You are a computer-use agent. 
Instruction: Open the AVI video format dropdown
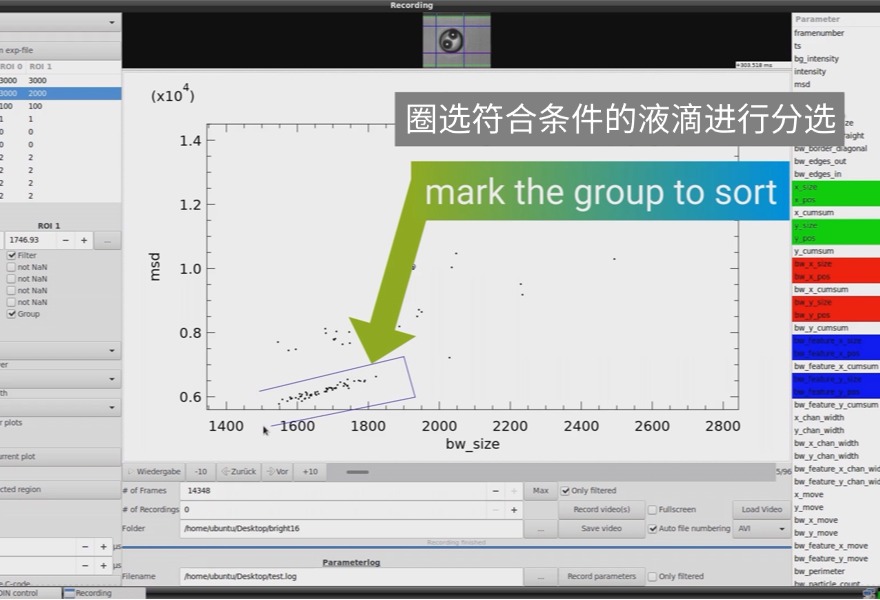[762, 529]
